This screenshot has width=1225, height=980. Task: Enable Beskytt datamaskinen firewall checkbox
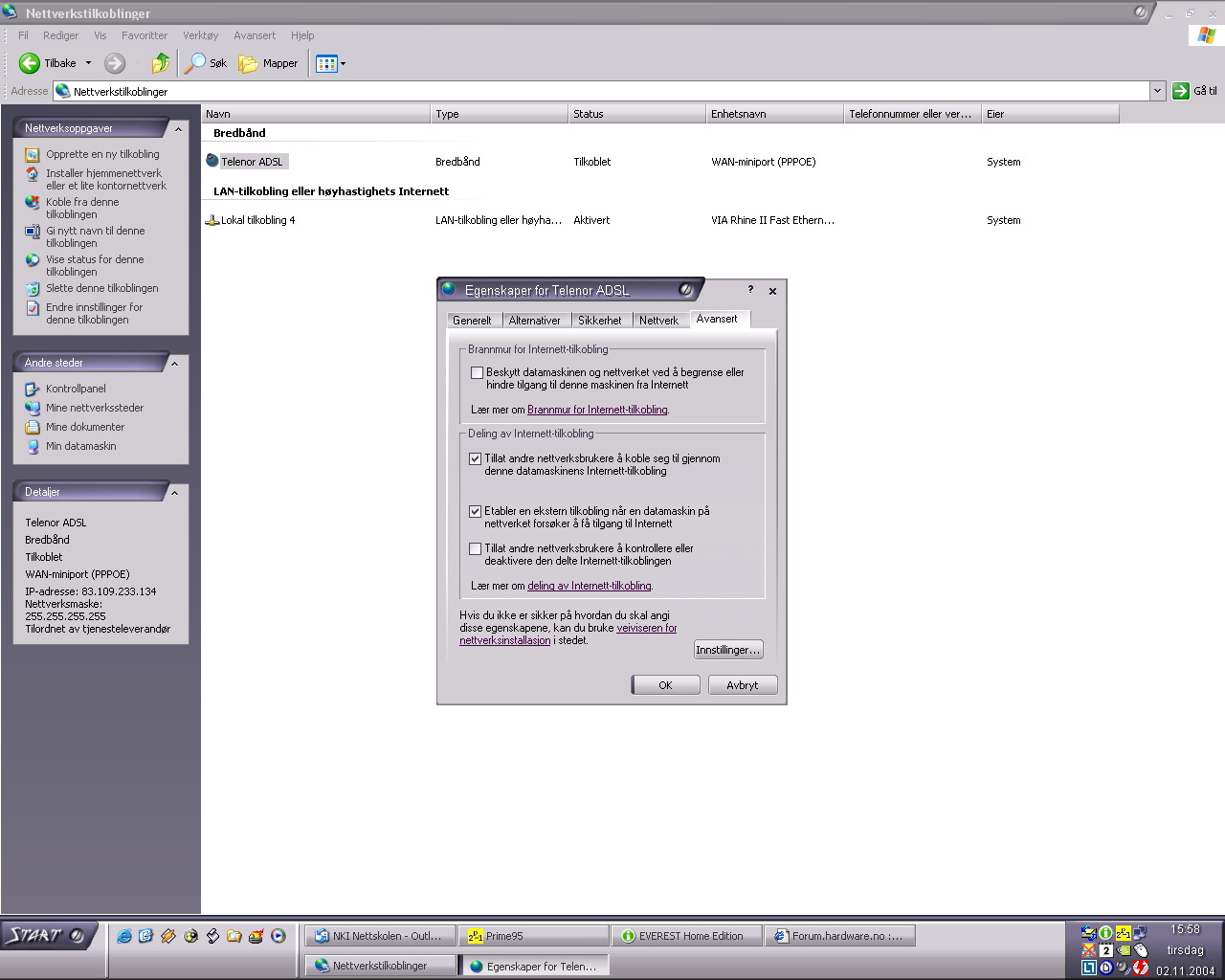[477, 372]
